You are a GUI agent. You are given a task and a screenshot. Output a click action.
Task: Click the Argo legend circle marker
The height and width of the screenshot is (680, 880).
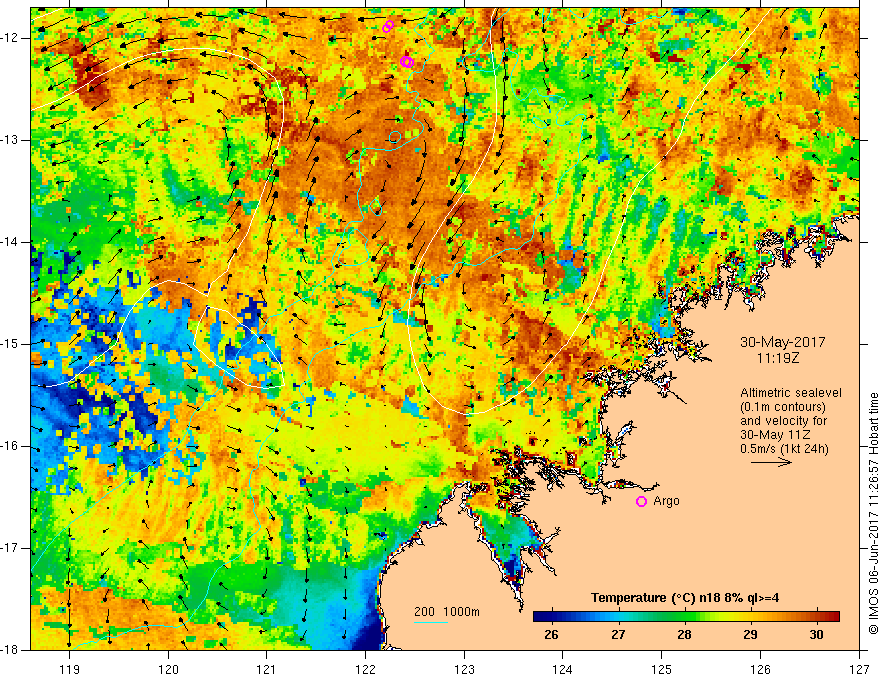[641, 502]
